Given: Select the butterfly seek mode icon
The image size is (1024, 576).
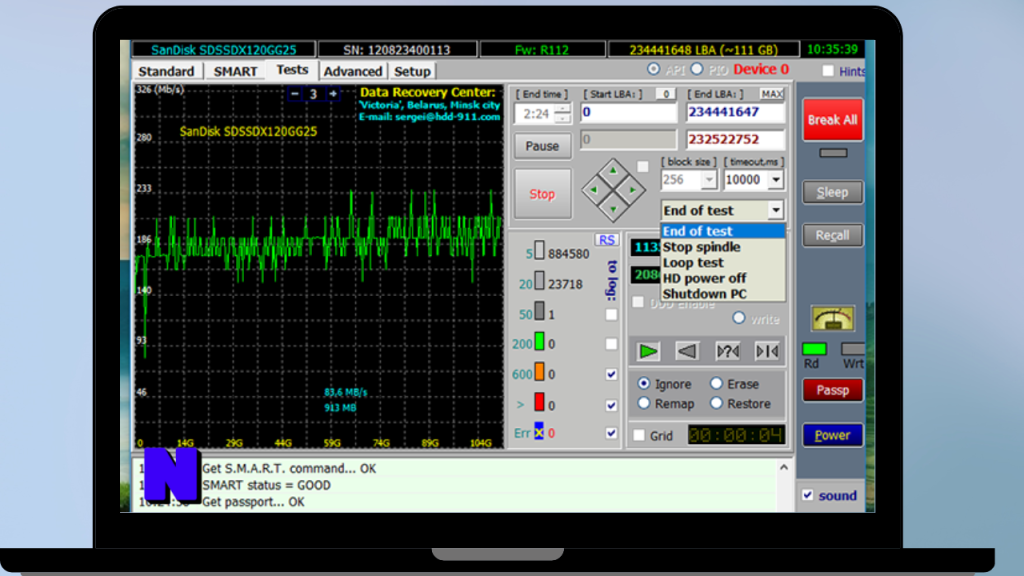Looking at the screenshot, I should (x=767, y=351).
